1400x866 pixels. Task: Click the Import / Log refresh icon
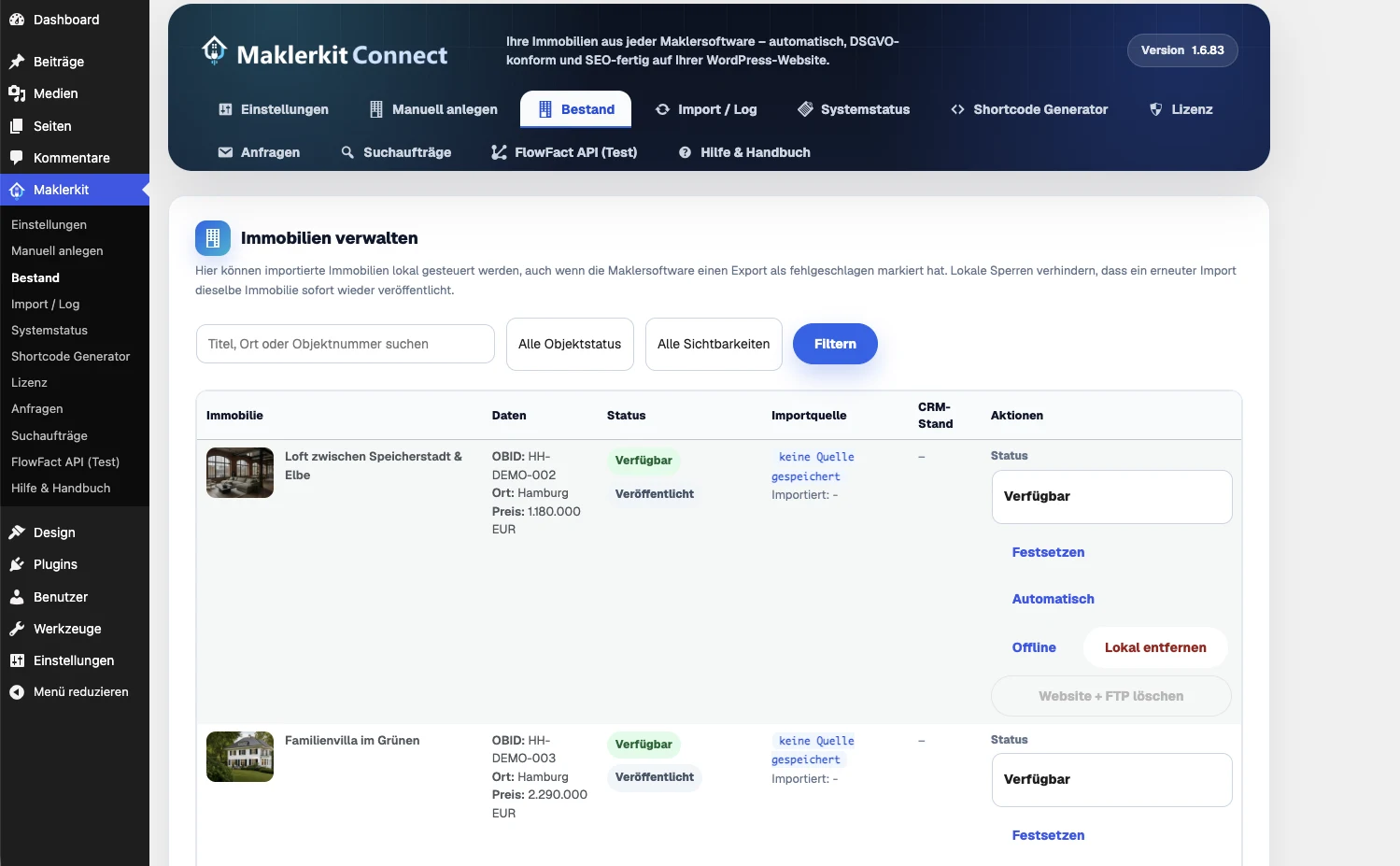pos(662,109)
